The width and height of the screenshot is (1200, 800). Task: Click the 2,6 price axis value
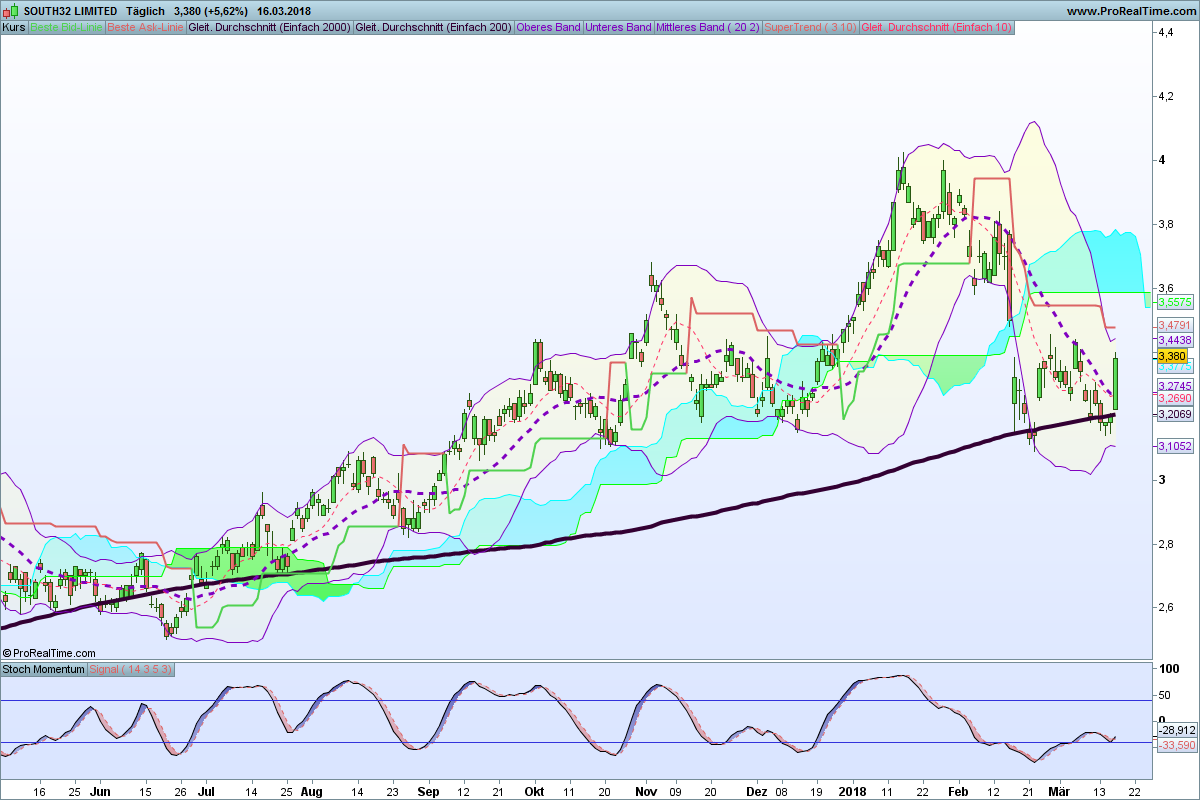[x=1165, y=608]
